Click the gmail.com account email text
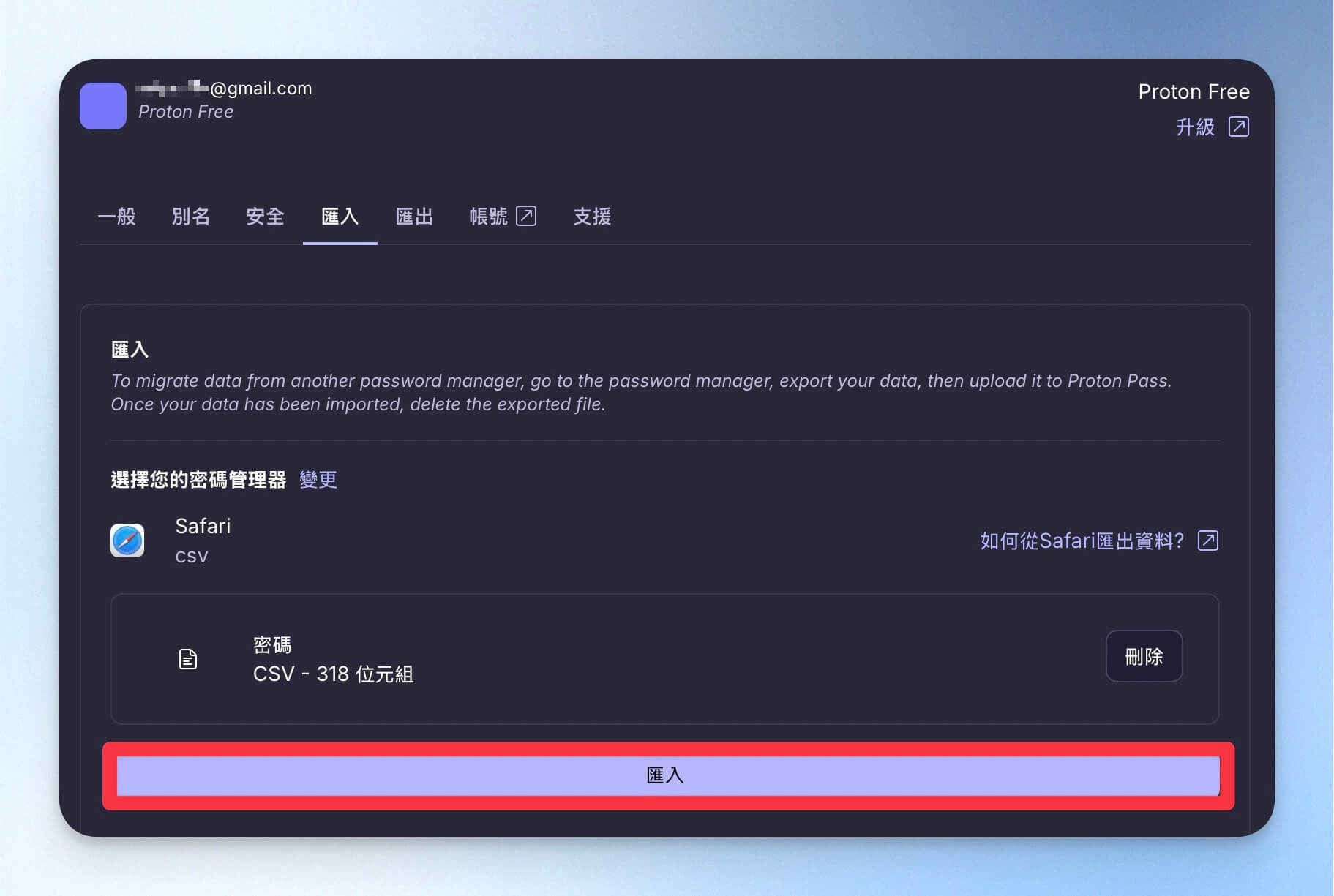The height and width of the screenshot is (896, 1334). 224,88
